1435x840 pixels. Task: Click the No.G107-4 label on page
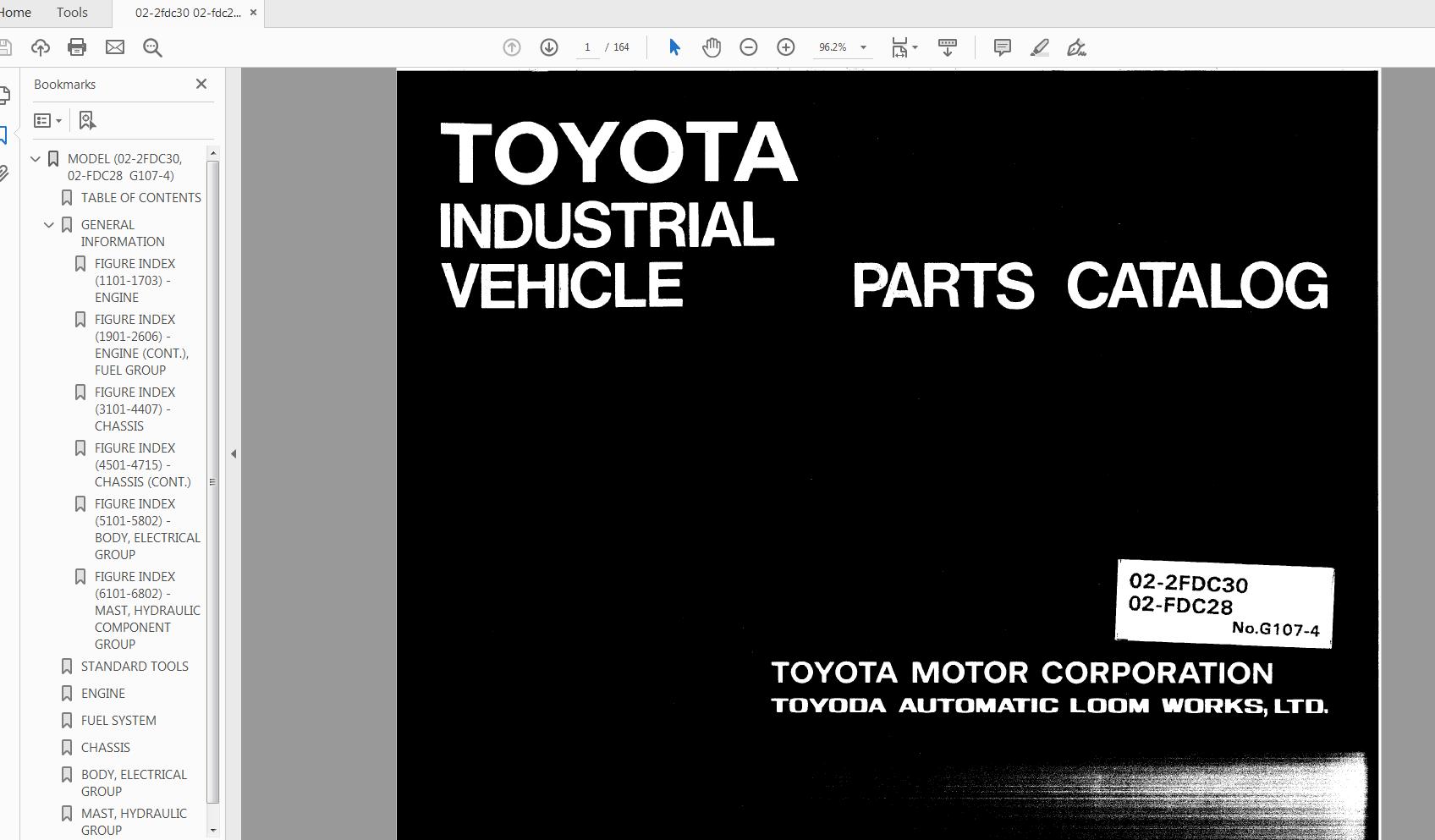tap(1276, 629)
